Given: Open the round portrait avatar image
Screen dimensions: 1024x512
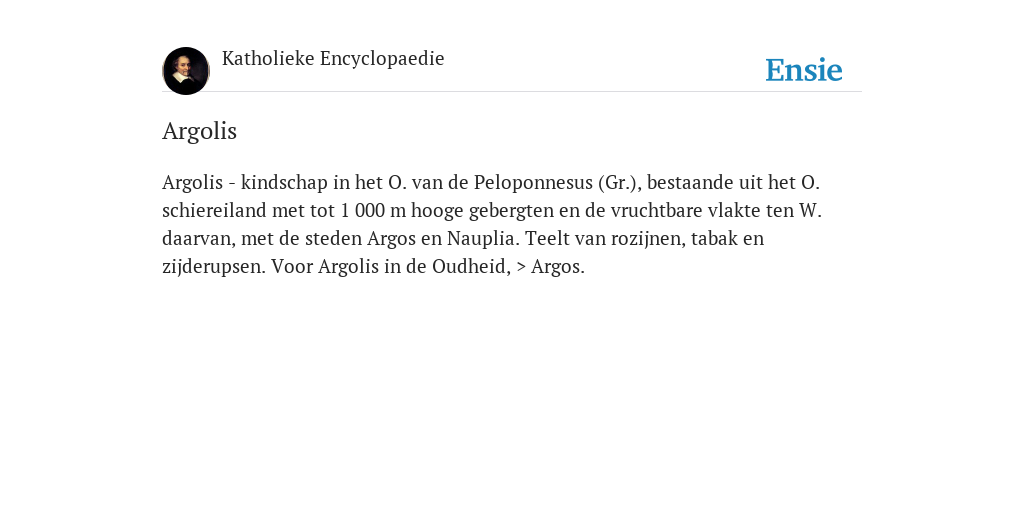Looking at the screenshot, I should 186,71.
